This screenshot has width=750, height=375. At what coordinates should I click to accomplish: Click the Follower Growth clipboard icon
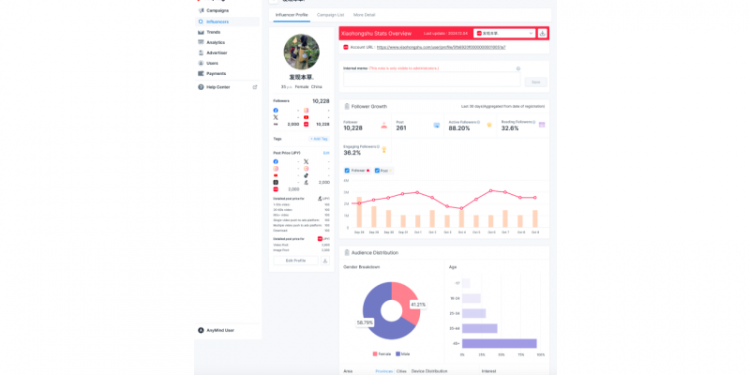[x=347, y=106]
